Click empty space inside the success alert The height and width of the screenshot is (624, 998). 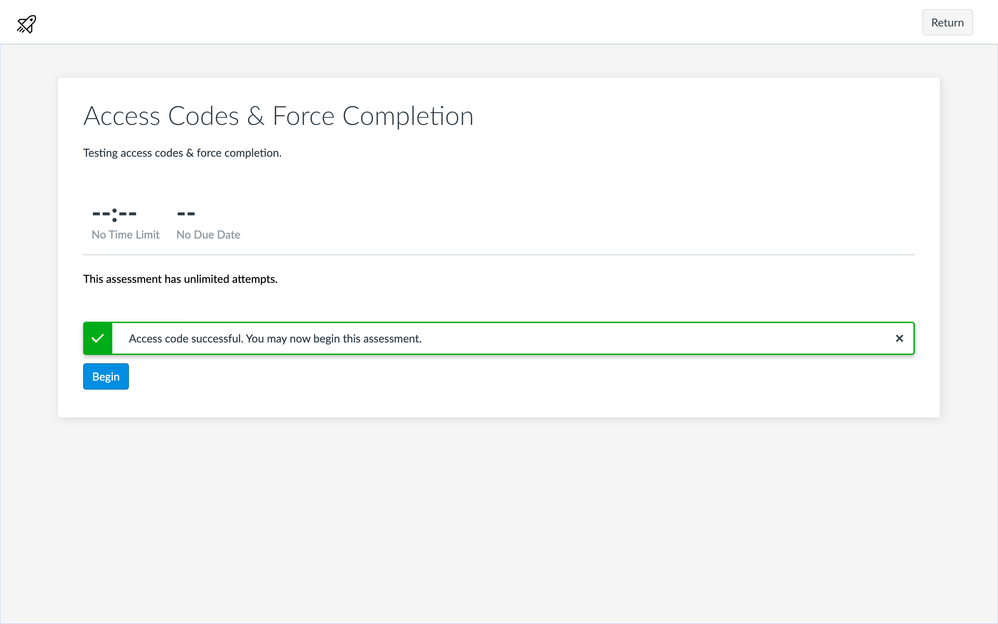point(650,339)
